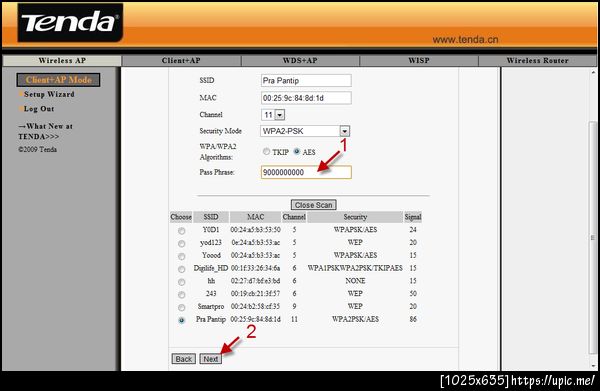Click signal value 50
The height and width of the screenshot is (391, 600).
click(x=413, y=293)
